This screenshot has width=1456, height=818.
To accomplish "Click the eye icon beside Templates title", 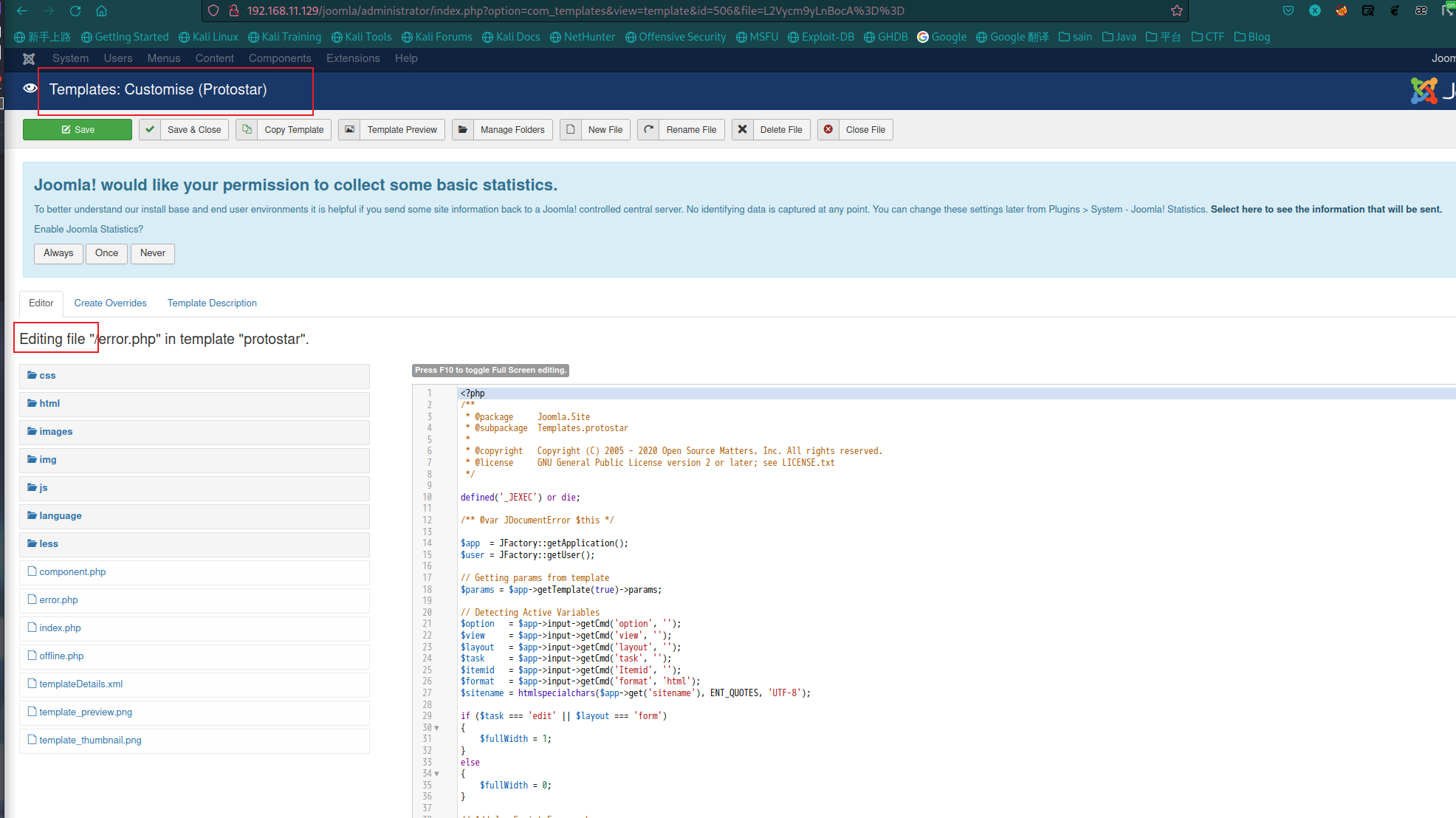I will click(30, 89).
